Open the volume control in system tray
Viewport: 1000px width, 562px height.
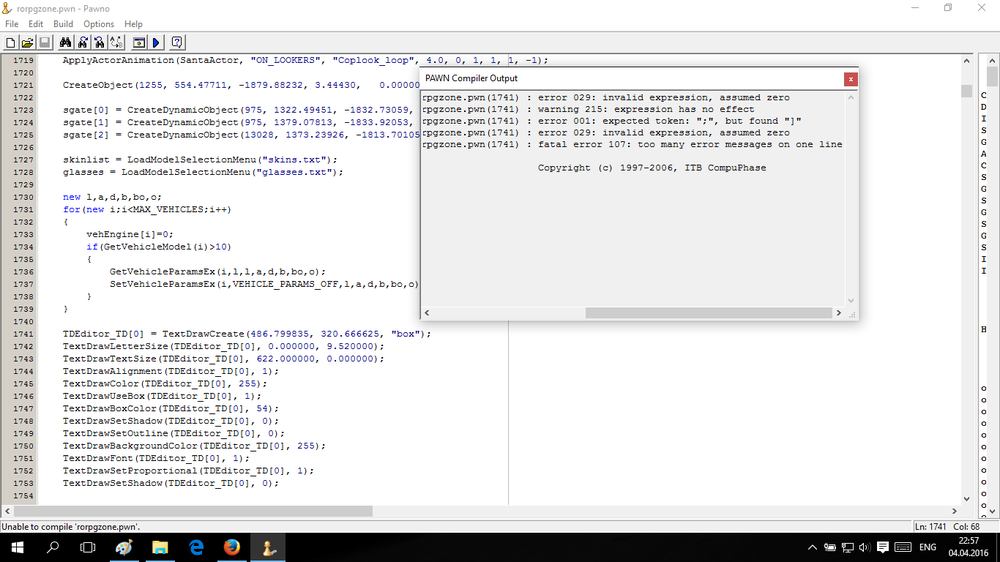[865, 547]
